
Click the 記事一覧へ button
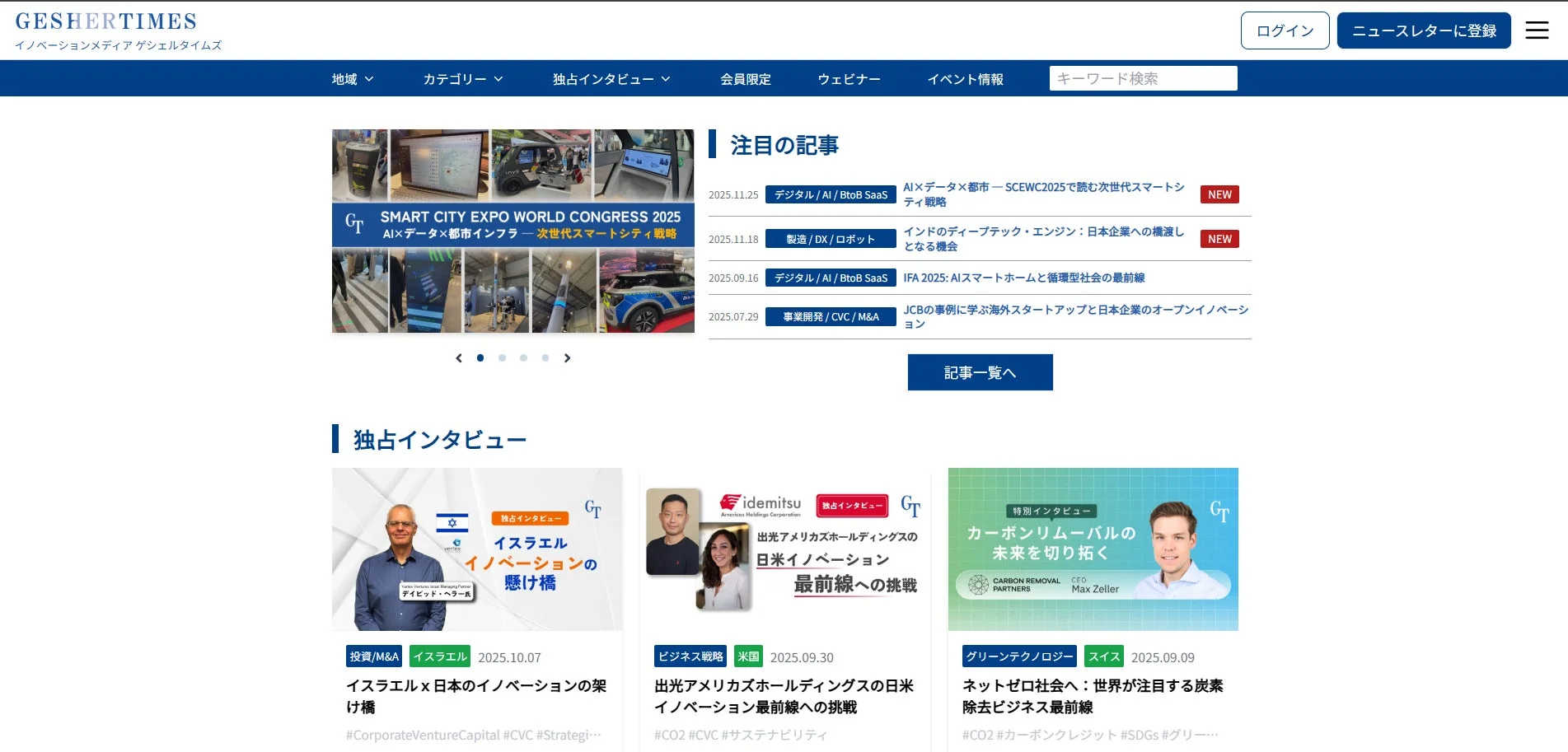[980, 371]
